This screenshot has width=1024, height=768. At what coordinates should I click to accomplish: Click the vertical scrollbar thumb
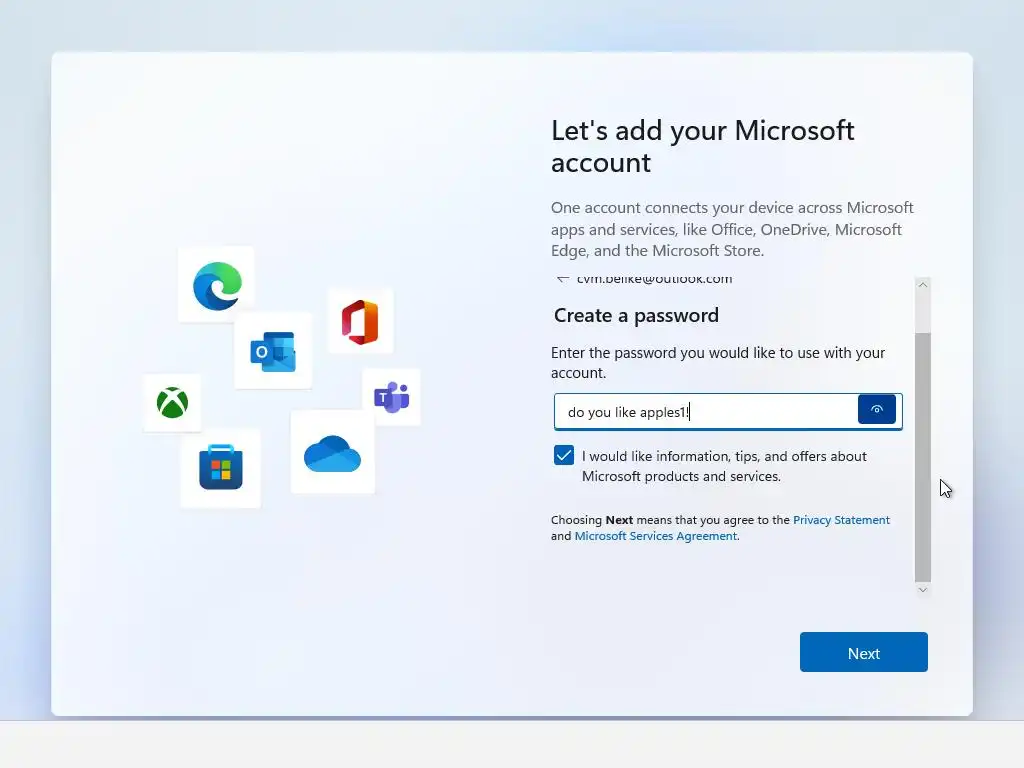point(923,457)
